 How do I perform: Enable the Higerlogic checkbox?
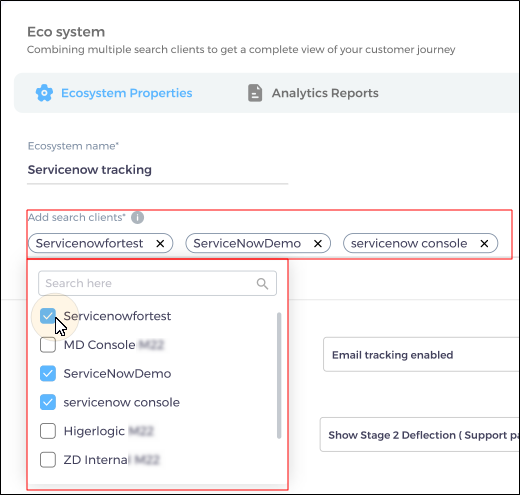pyautogui.click(x=48, y=431)
